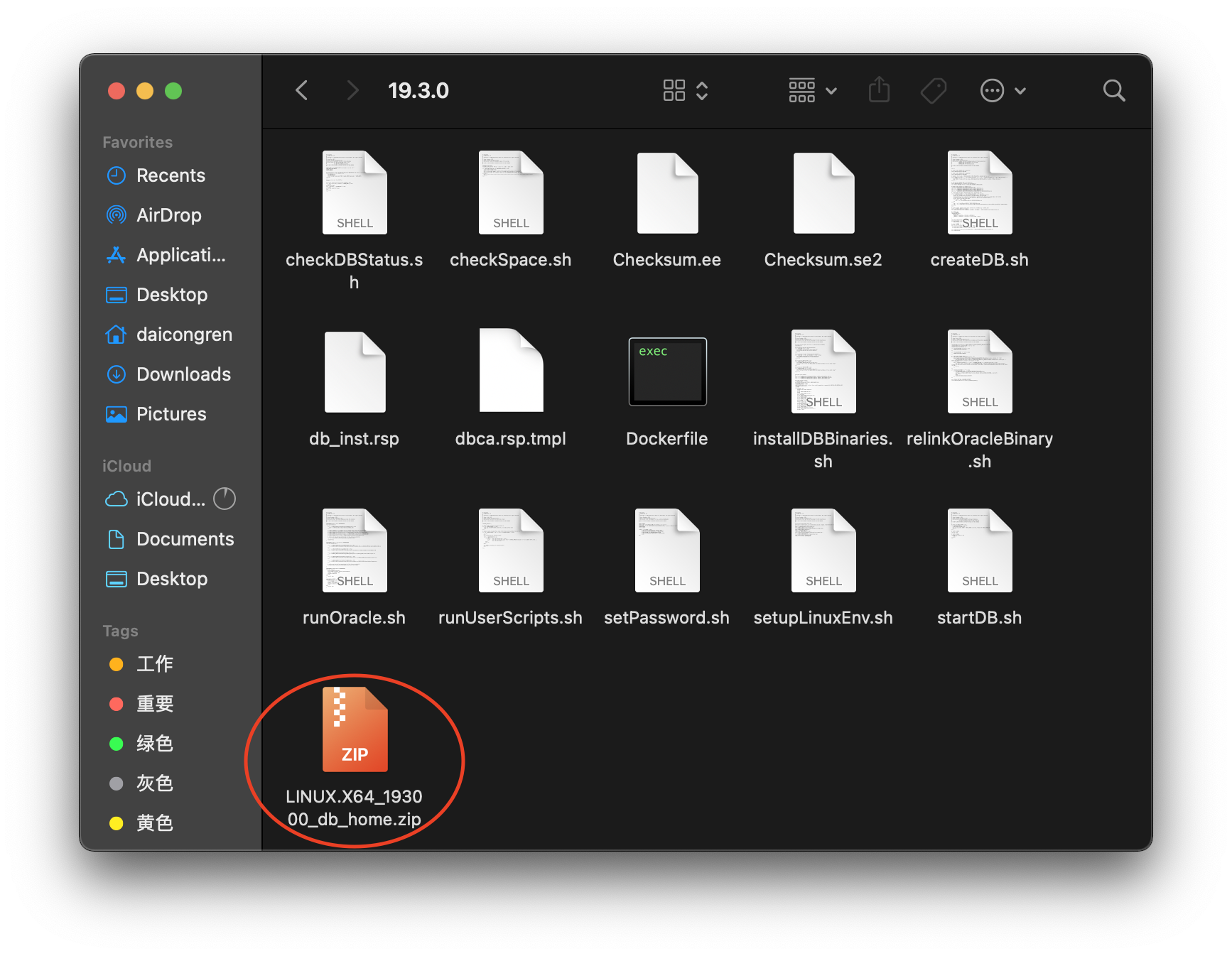Open the createDB.sh shell script
1232x956 pixels.
(x=979, y=192)
